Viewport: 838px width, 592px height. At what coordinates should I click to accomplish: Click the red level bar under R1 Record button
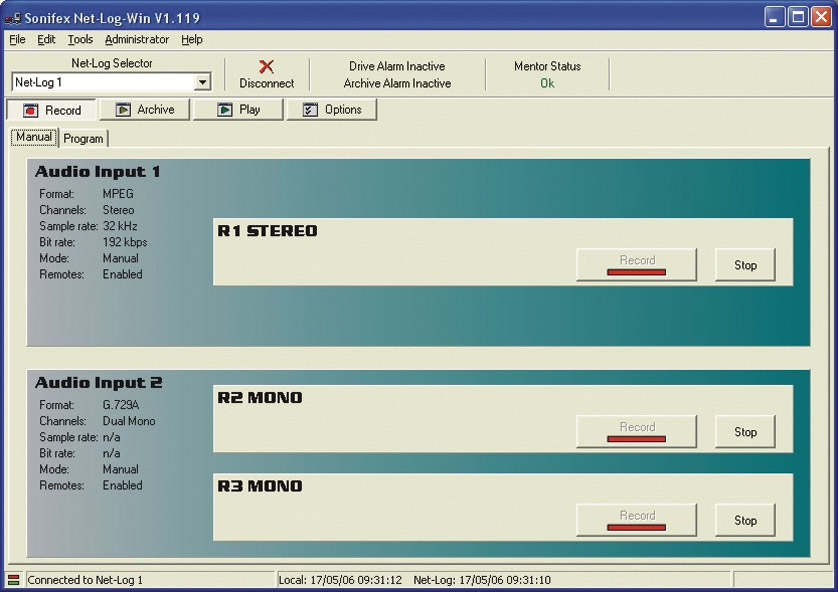(x=636, y=272)
